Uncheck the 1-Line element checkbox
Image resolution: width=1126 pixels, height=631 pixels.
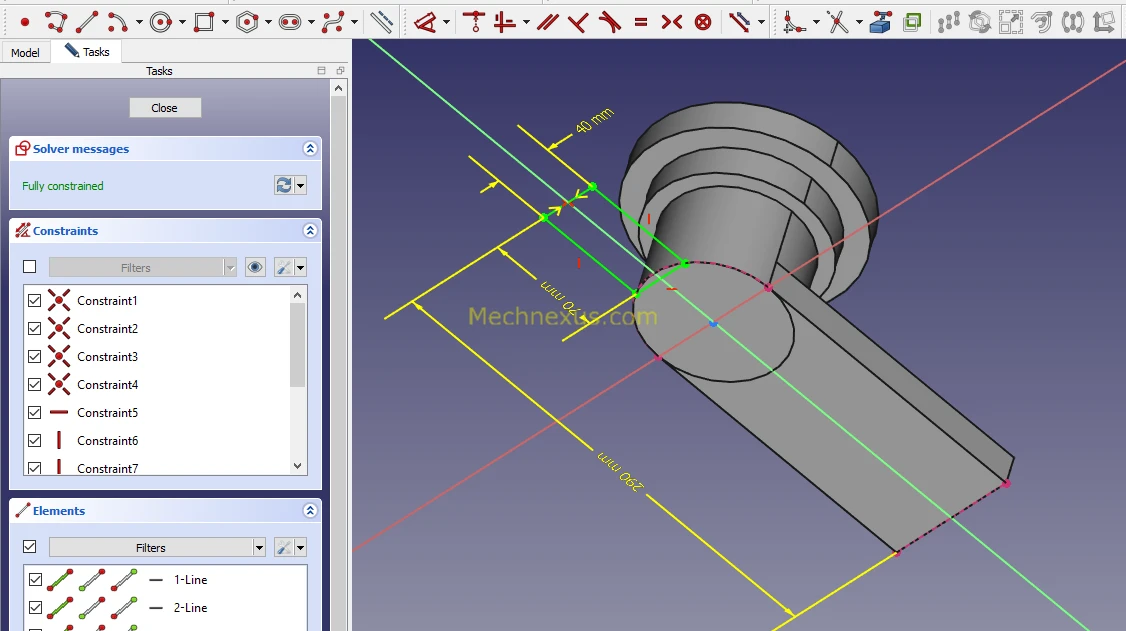coord(35,580)
